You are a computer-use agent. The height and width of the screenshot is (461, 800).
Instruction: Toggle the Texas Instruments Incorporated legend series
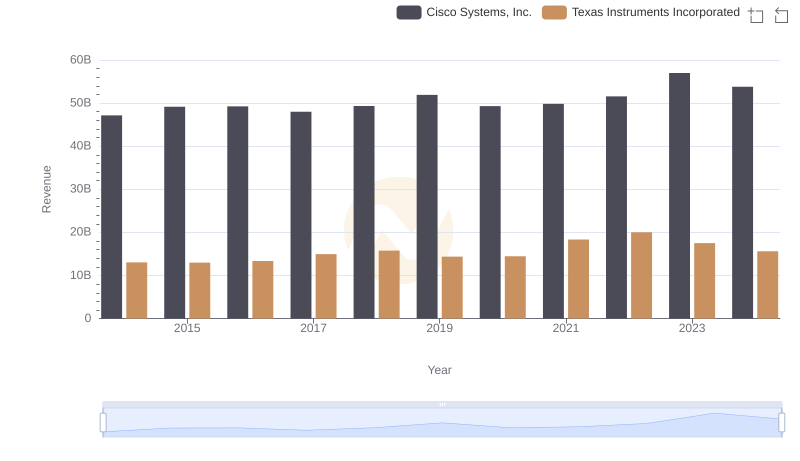tap(641, 12)
